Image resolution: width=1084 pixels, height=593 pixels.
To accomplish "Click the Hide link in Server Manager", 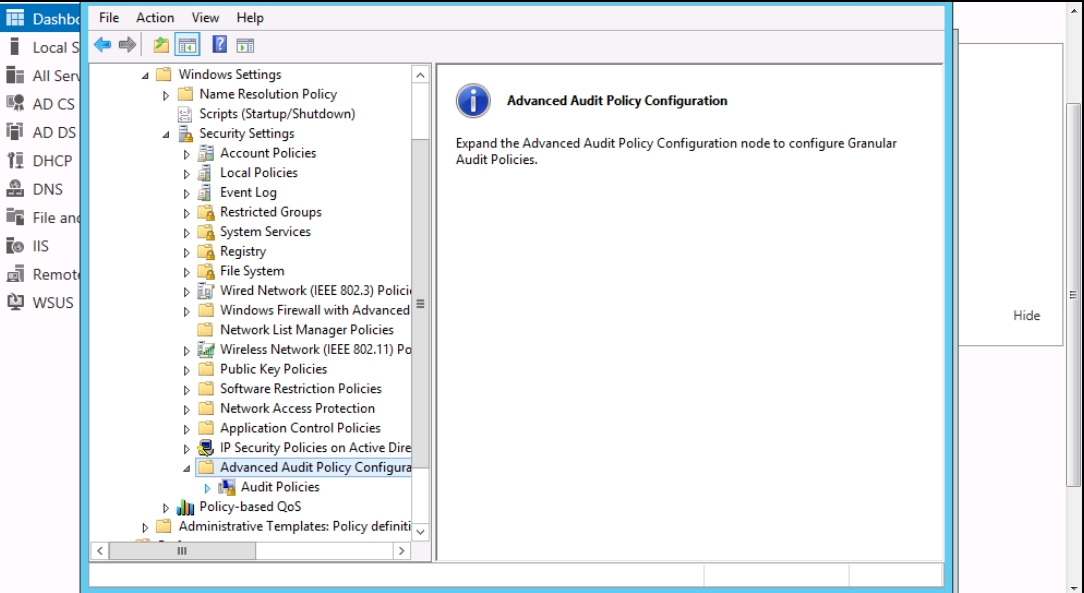I will (x=1026, y=315).
